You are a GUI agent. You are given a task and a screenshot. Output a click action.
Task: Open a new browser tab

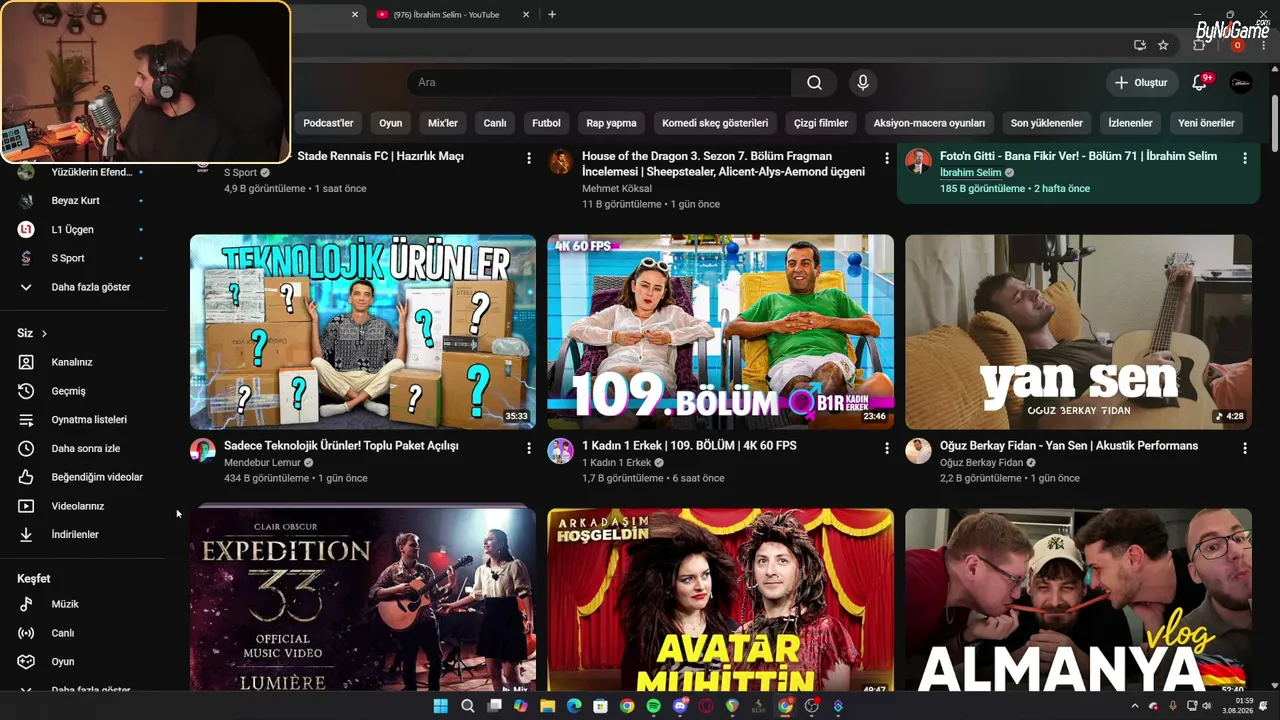pos(552,14)
